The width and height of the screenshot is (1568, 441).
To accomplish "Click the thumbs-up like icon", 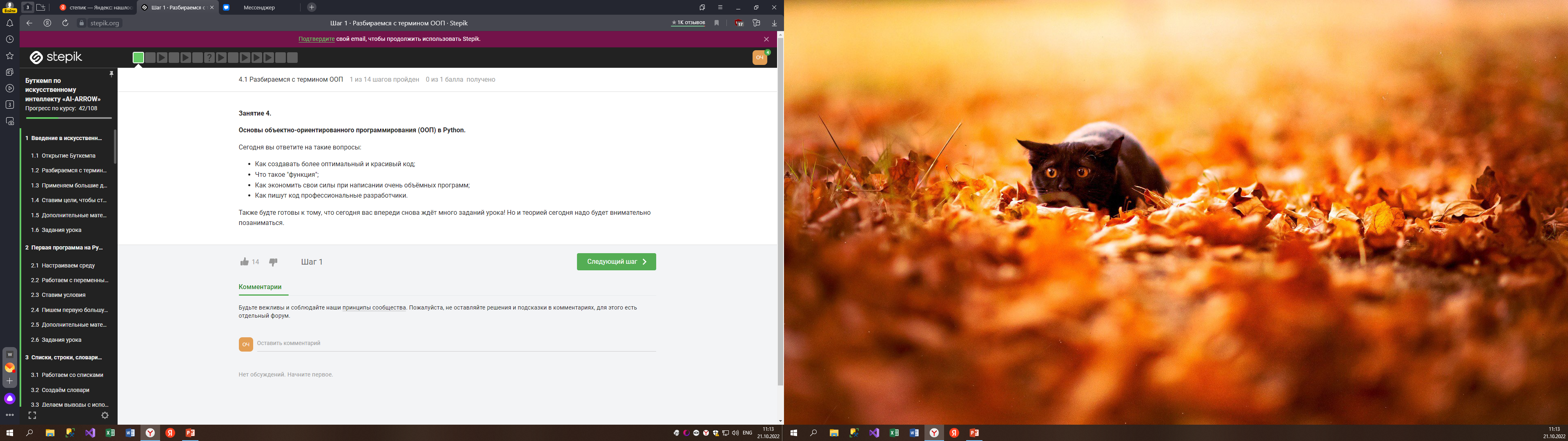I will [x=244, y=262].
